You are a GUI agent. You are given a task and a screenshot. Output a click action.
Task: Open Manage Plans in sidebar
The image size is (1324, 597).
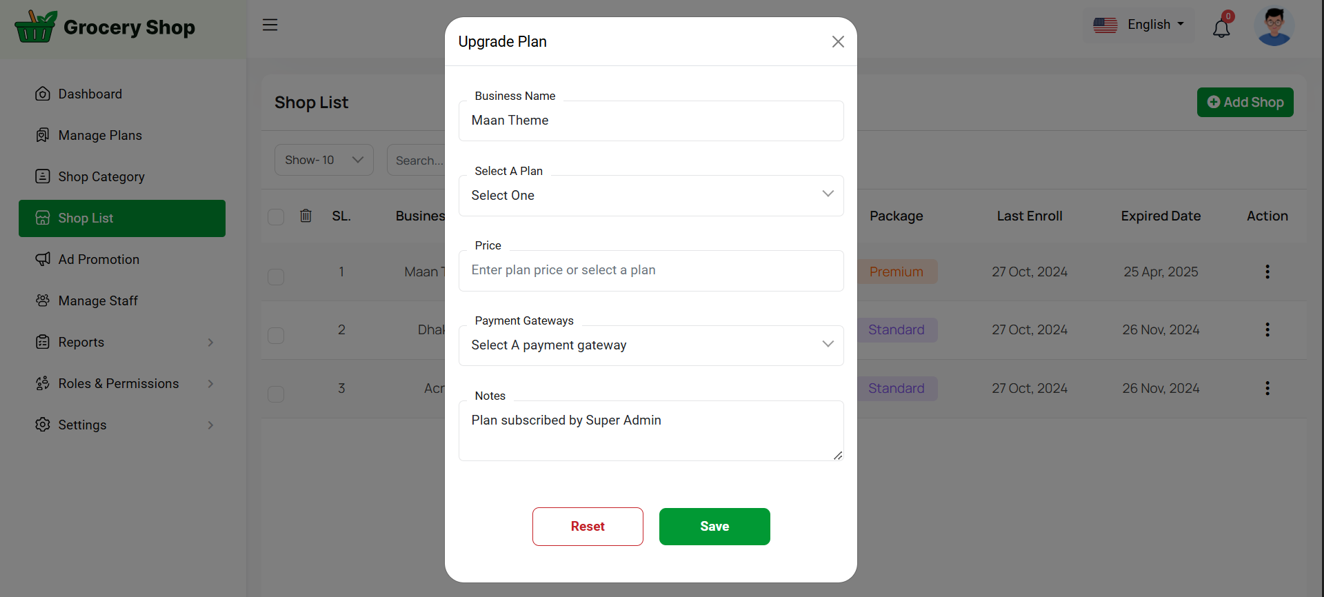click(x=100, y=135)
